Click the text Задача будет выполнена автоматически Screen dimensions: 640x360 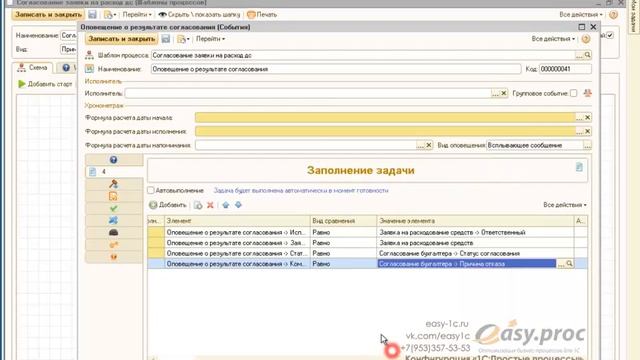coord(301,191)
